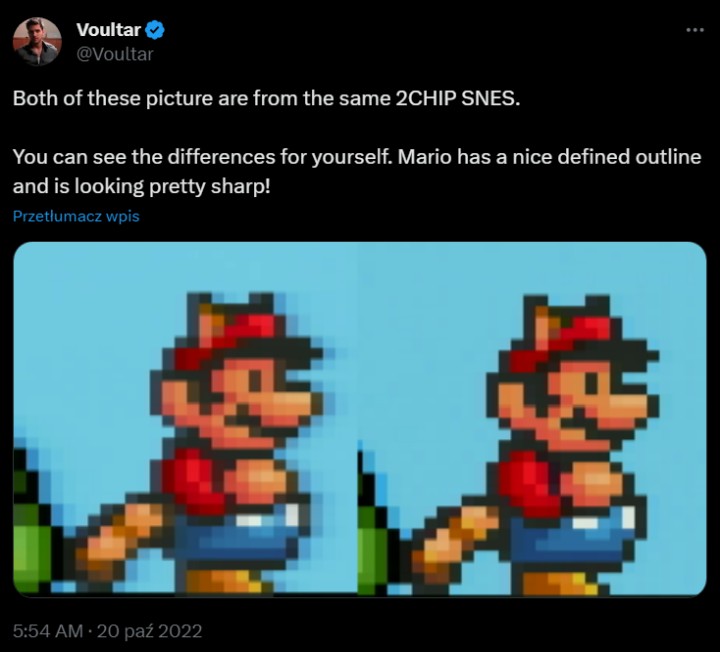Open the @Voultar handle link
Screen dimensions: 720x652
click(114, 54)
